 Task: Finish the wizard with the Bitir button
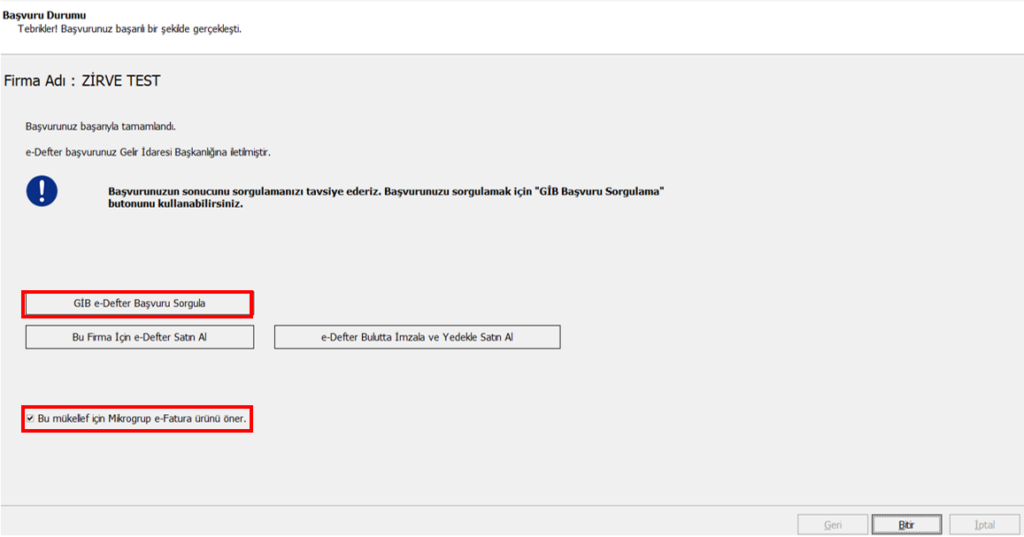point(906,525)
